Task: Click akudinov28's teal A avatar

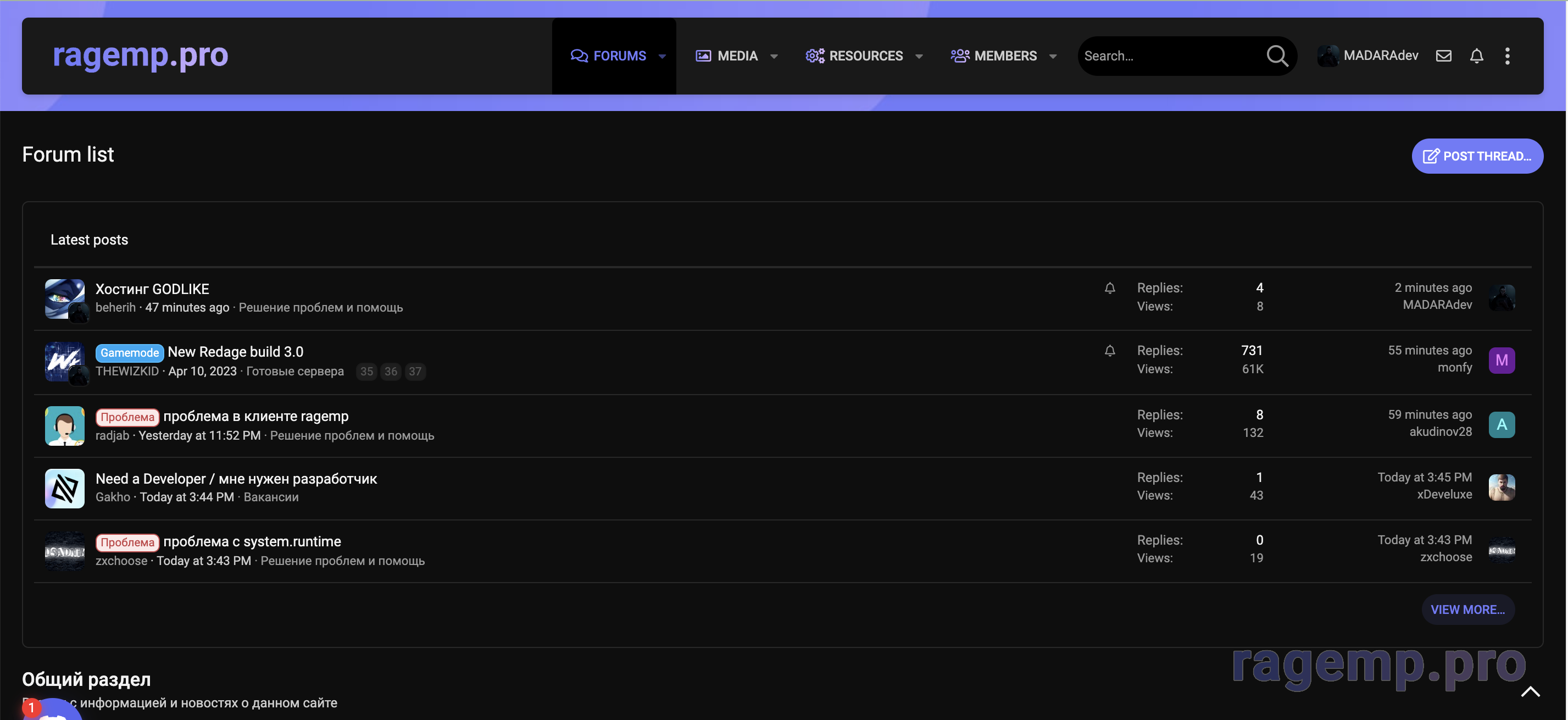Action: tap(1502, 424)
